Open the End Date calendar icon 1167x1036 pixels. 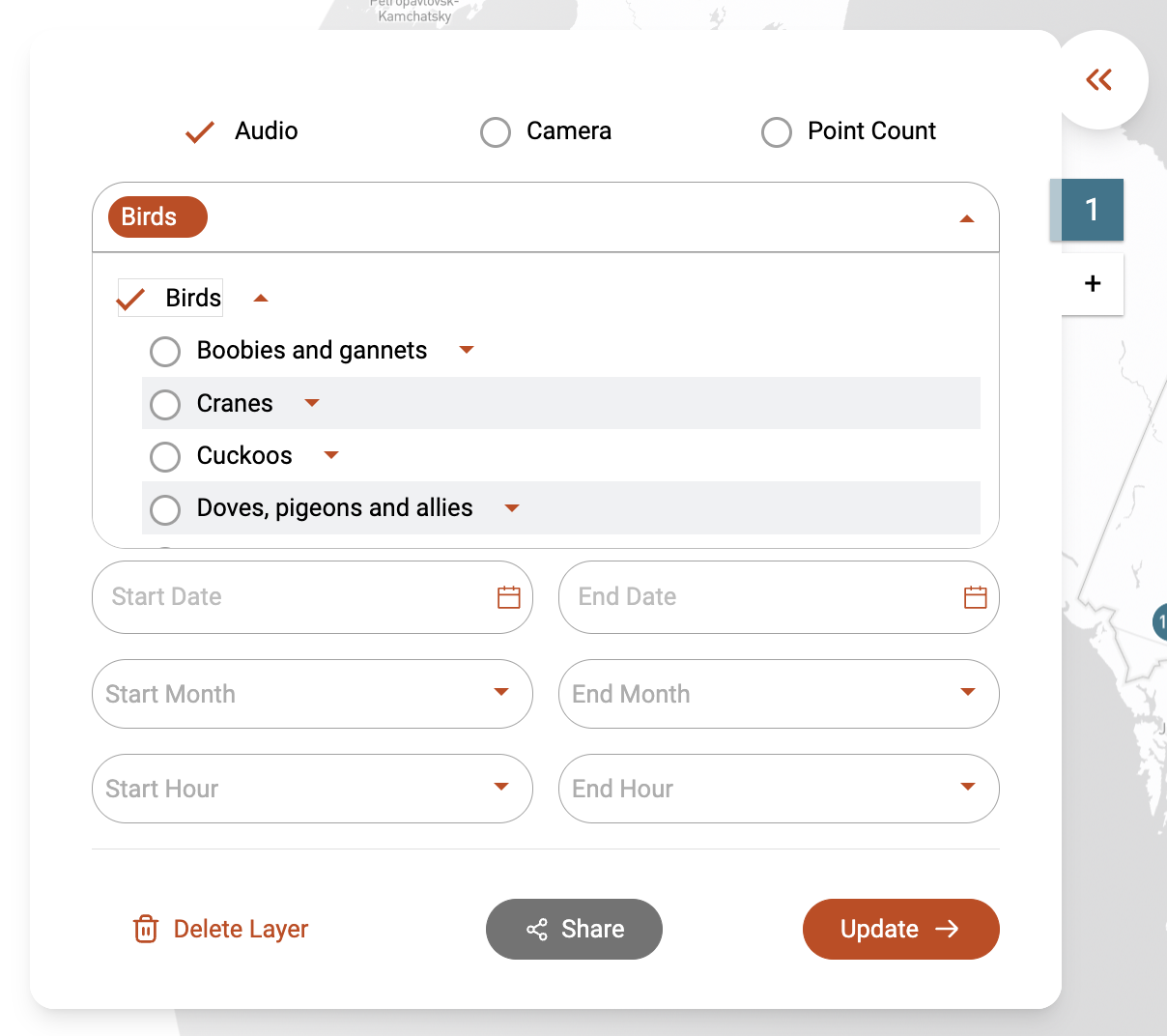click(975, 597)
